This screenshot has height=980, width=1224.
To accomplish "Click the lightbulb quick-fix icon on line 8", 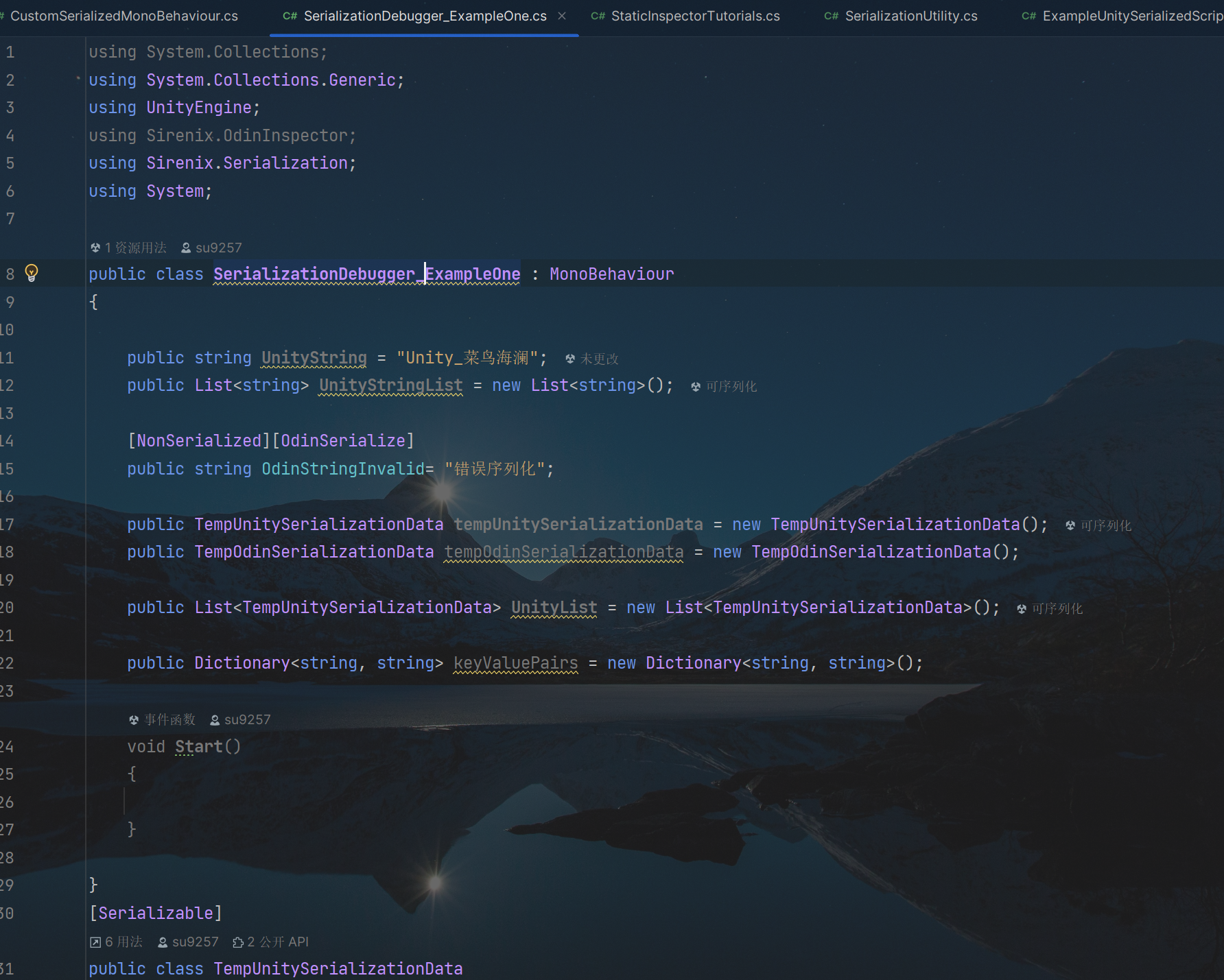I will [x=32, y=273].
